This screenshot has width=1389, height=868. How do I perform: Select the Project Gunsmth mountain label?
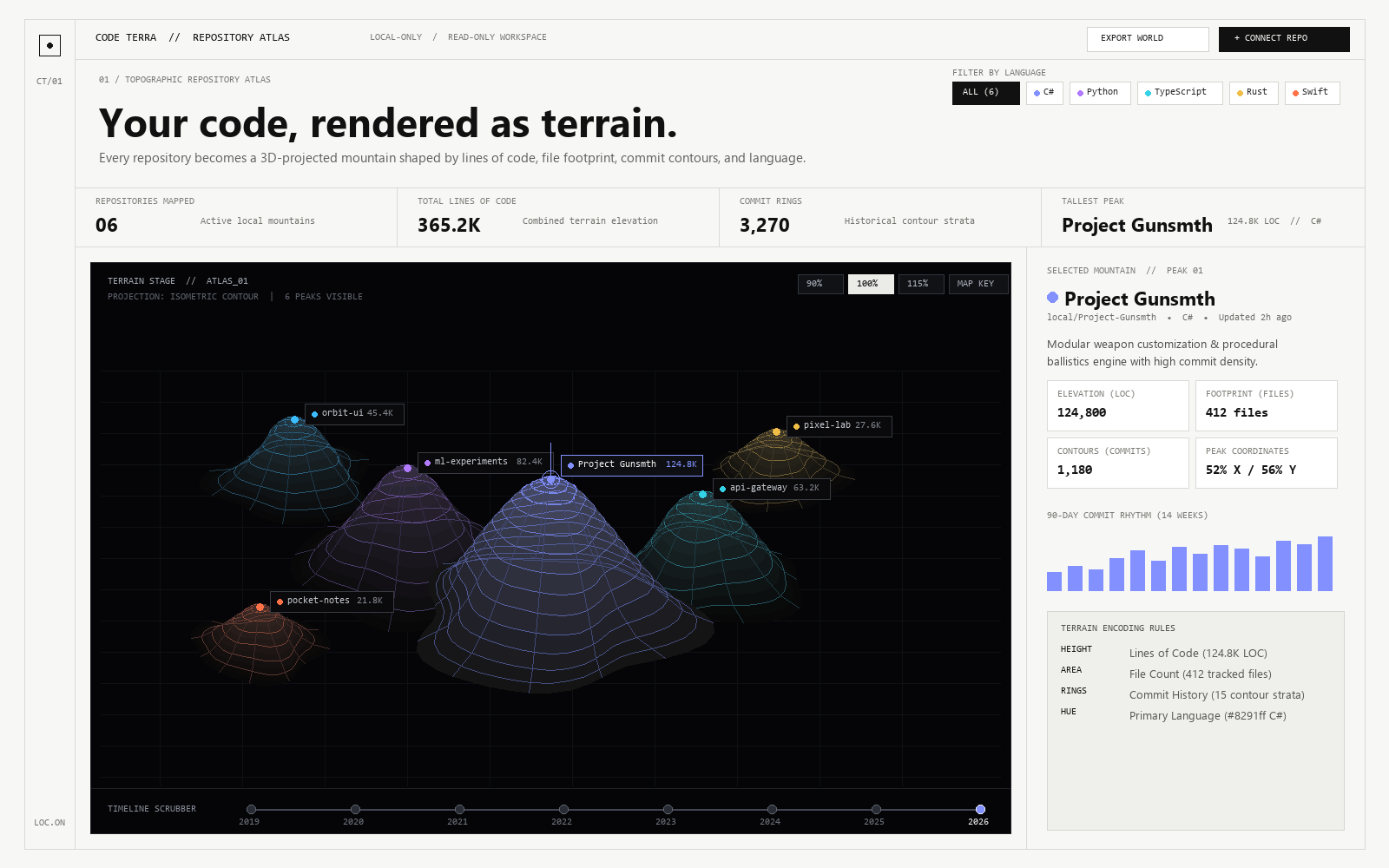pyautogui.click(x=632, y=465)
